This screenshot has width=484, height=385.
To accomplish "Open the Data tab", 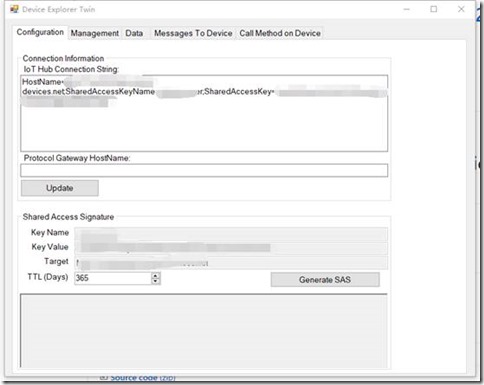I will pyautogui.click(x=134, y=33).
